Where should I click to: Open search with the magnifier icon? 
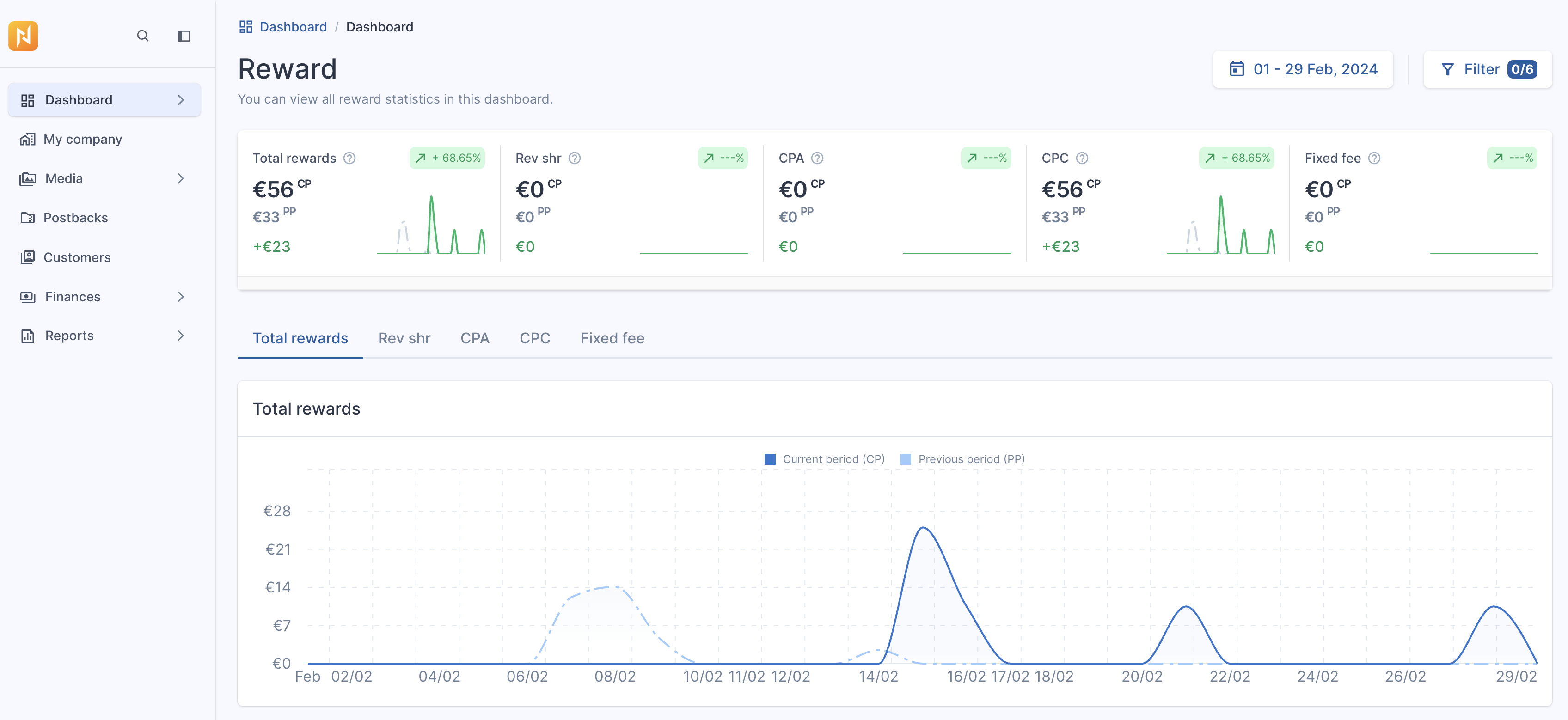(x=142, y=36)
